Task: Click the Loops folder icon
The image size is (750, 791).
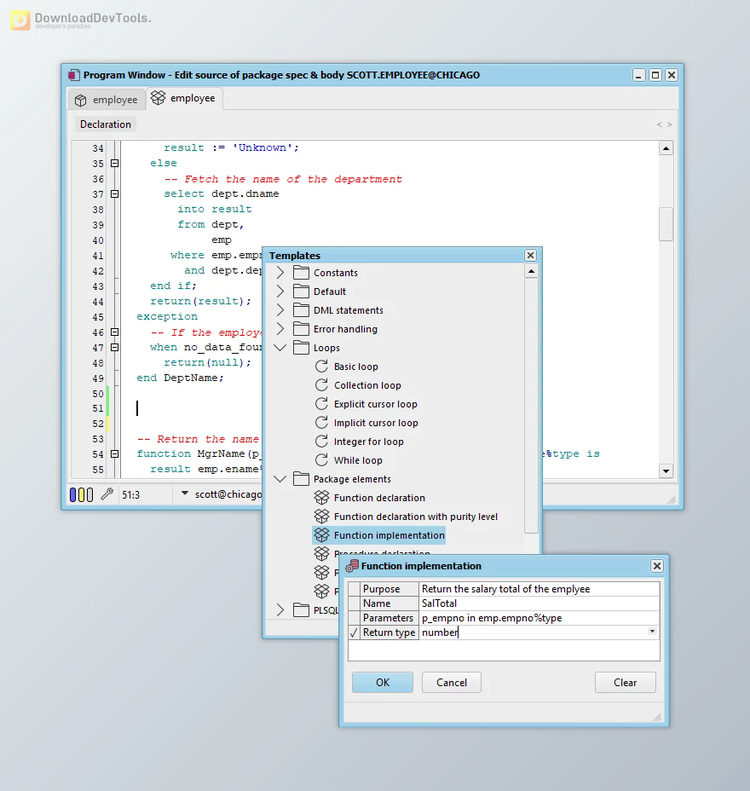Action: (x=301, y=348)
